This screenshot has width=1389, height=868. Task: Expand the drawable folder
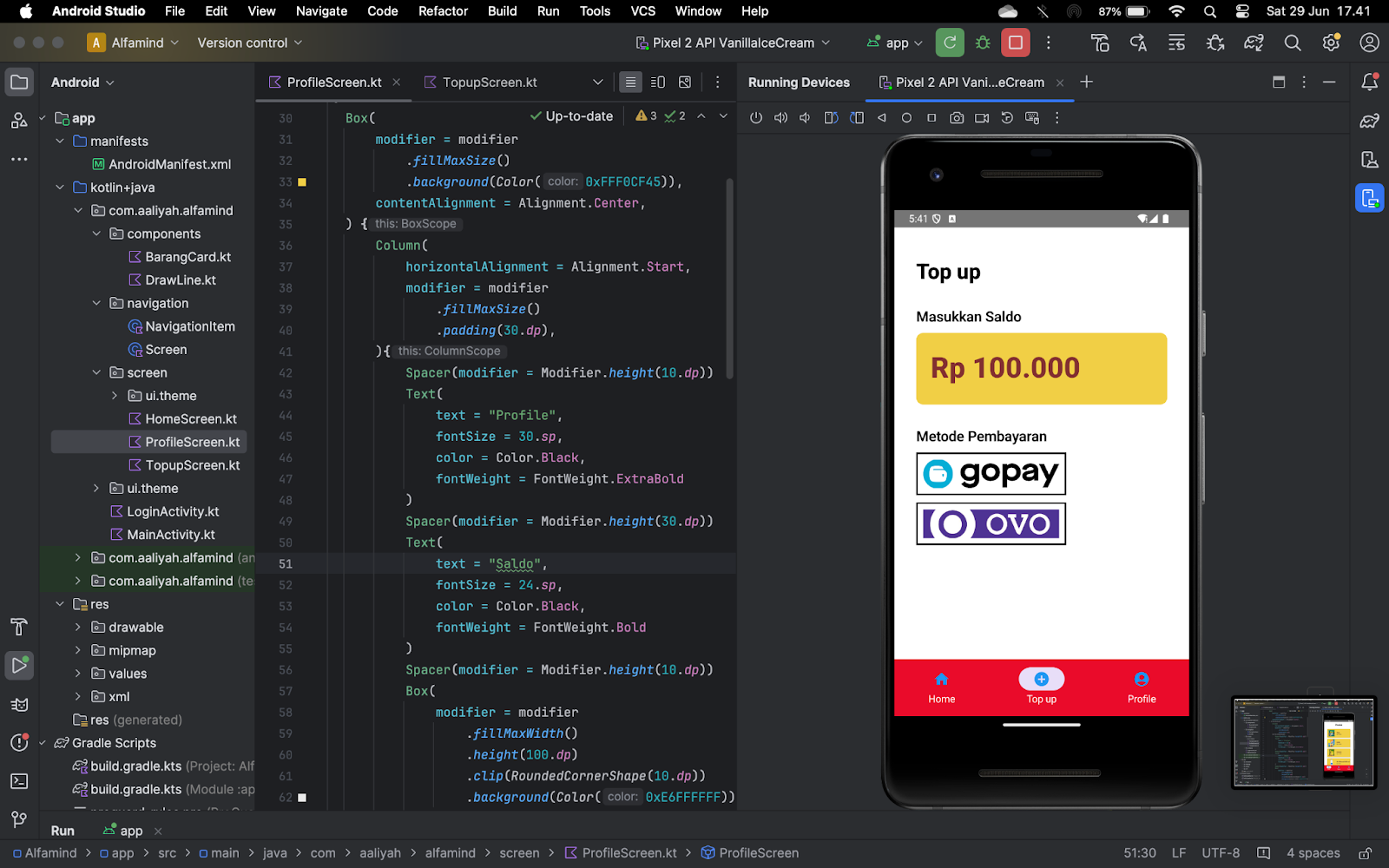click(x=78, y=628)
